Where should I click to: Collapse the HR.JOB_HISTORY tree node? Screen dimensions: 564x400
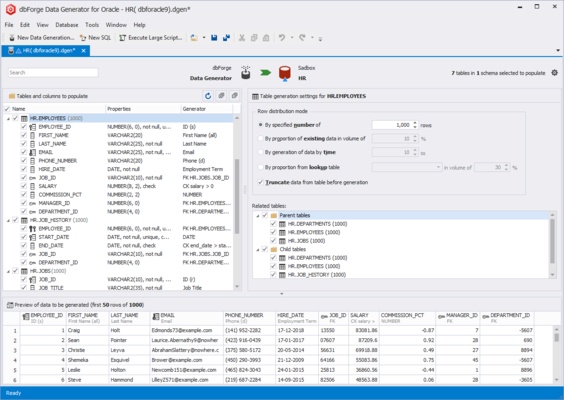click(x=8, y=220)
